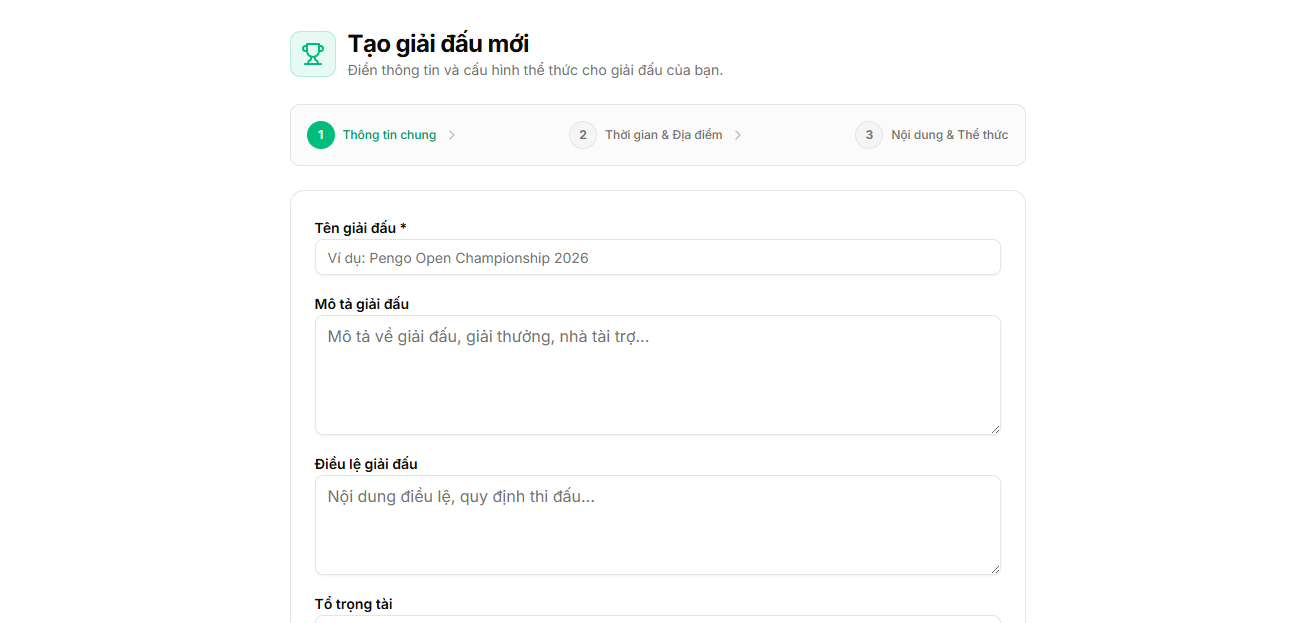Select step 1 Thông tin chung

[381, 135]
